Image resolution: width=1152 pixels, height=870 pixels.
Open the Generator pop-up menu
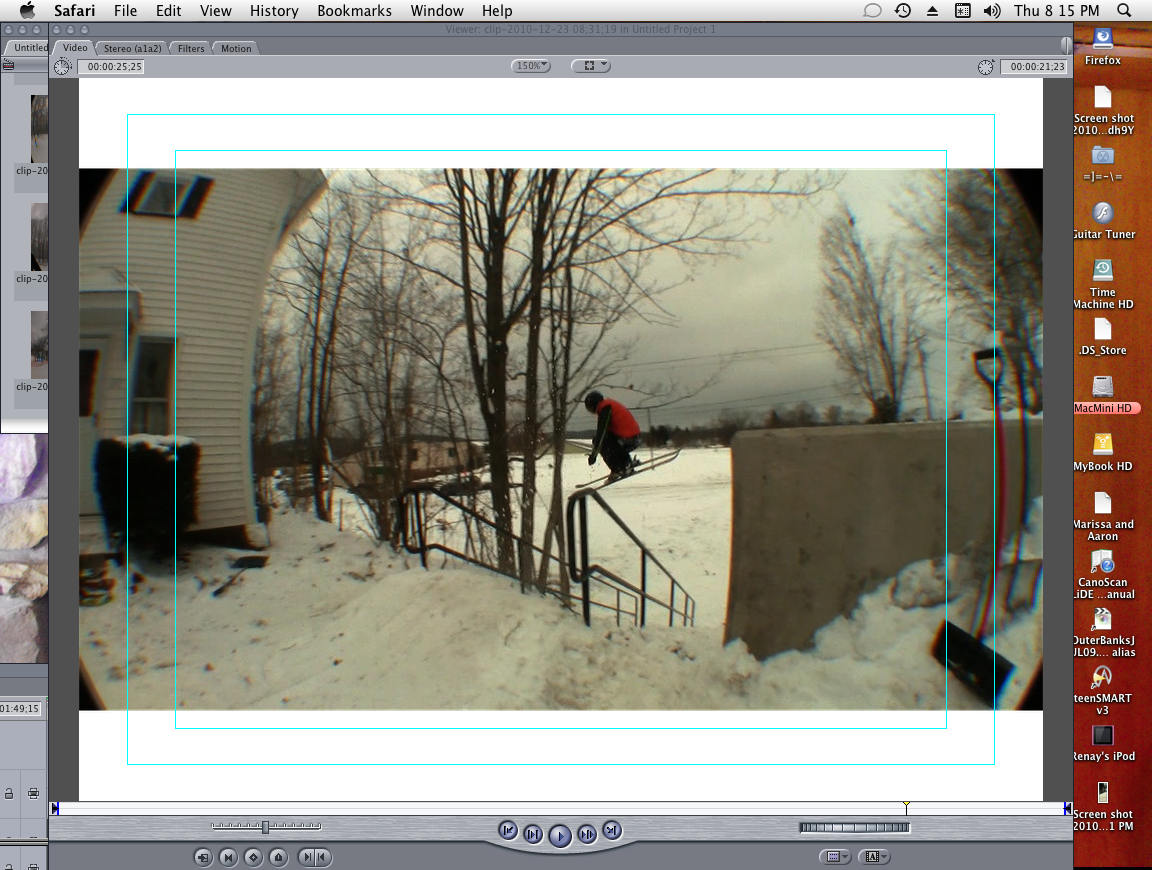tap(875, 857)
